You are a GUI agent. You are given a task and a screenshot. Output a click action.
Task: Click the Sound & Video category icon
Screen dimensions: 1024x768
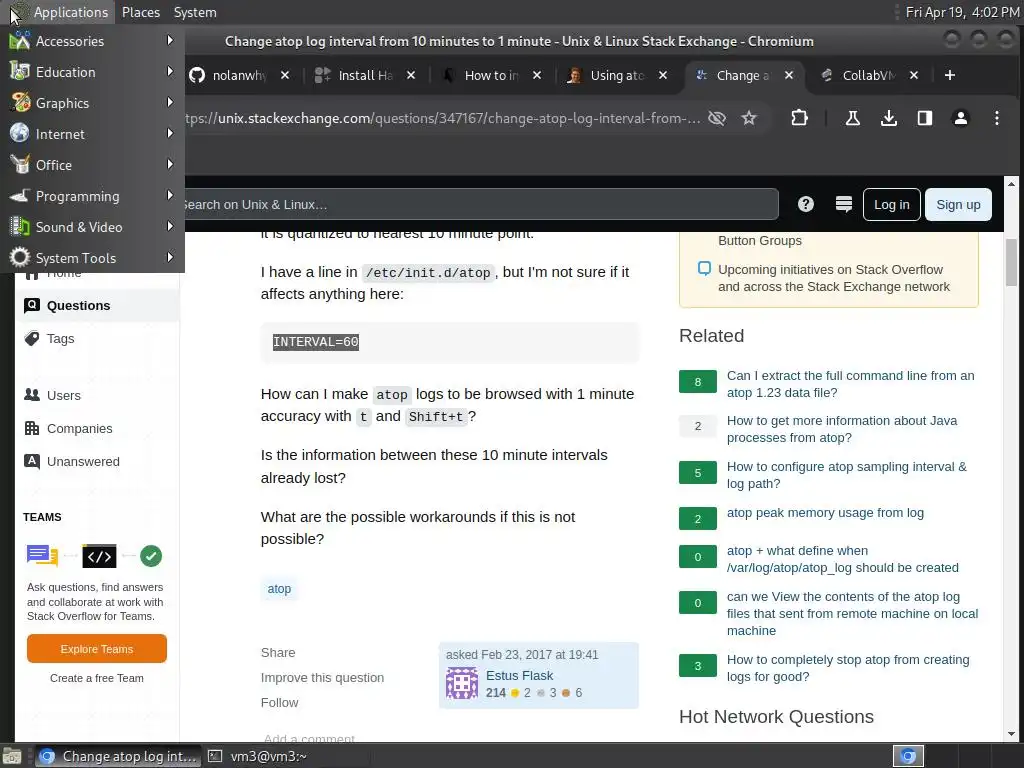point(20,227)
